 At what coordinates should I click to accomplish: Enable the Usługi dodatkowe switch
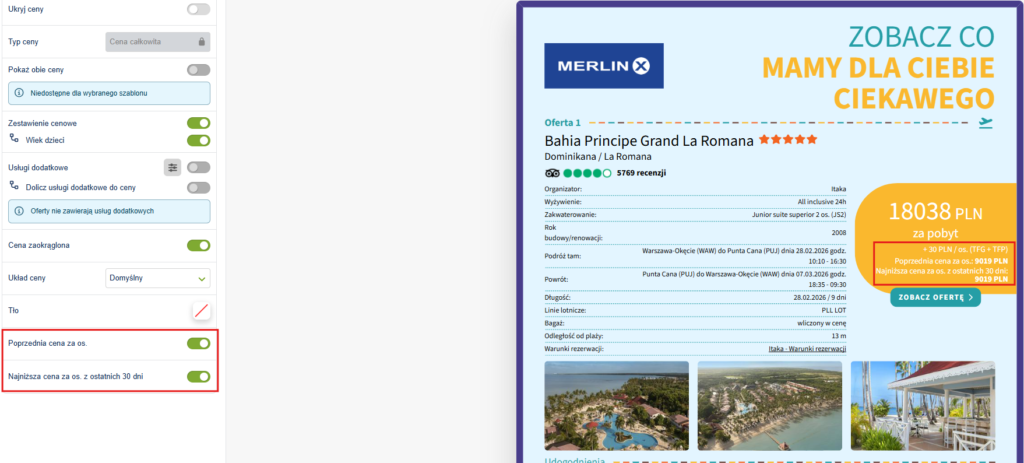tap(199, 168)
